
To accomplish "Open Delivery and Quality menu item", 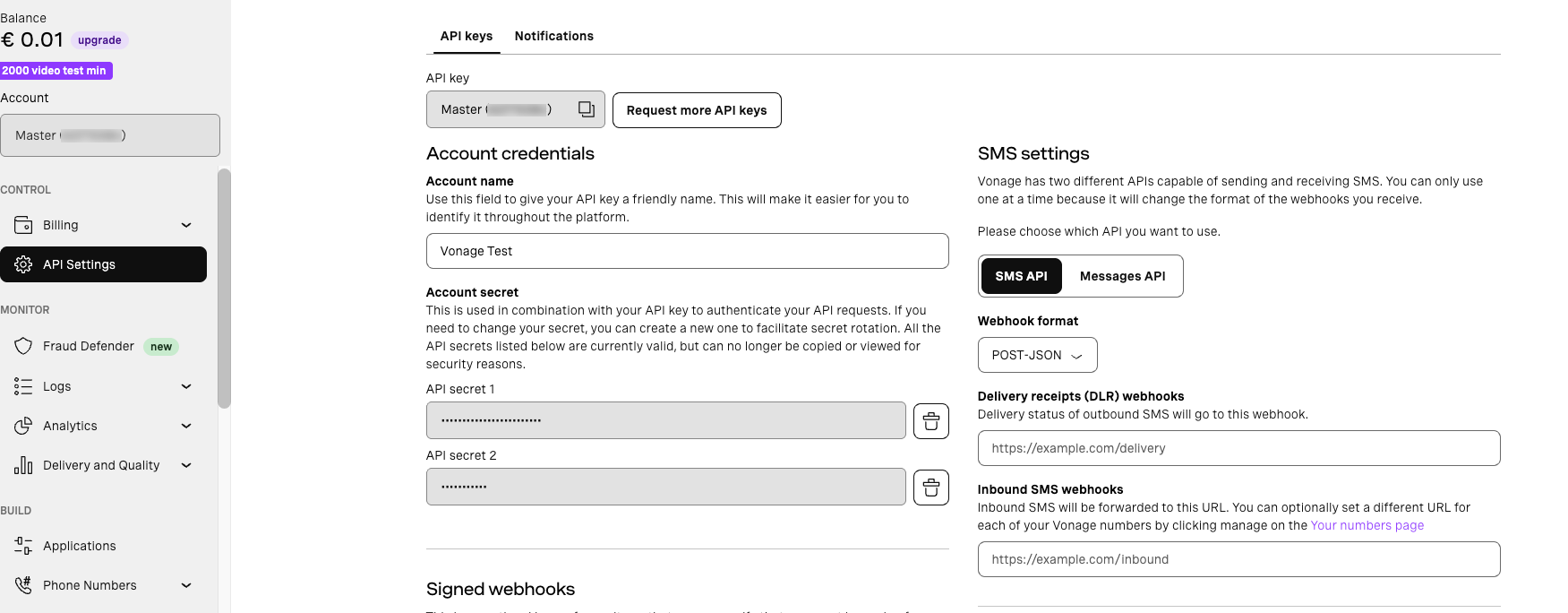I will pyautogui.click(x=103, y=465).
